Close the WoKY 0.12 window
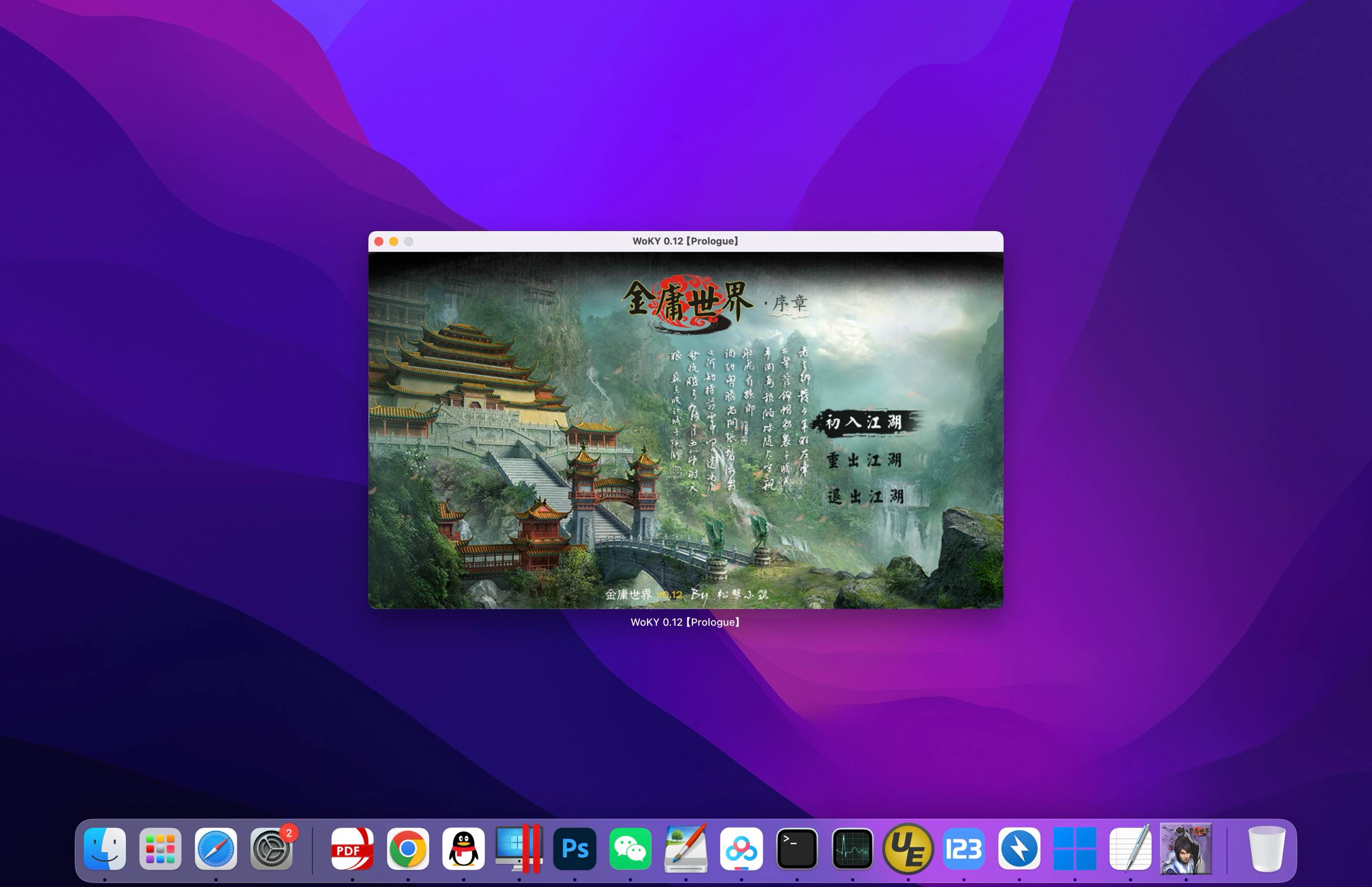Screen dimensions: 1372x887 [379, 242]
